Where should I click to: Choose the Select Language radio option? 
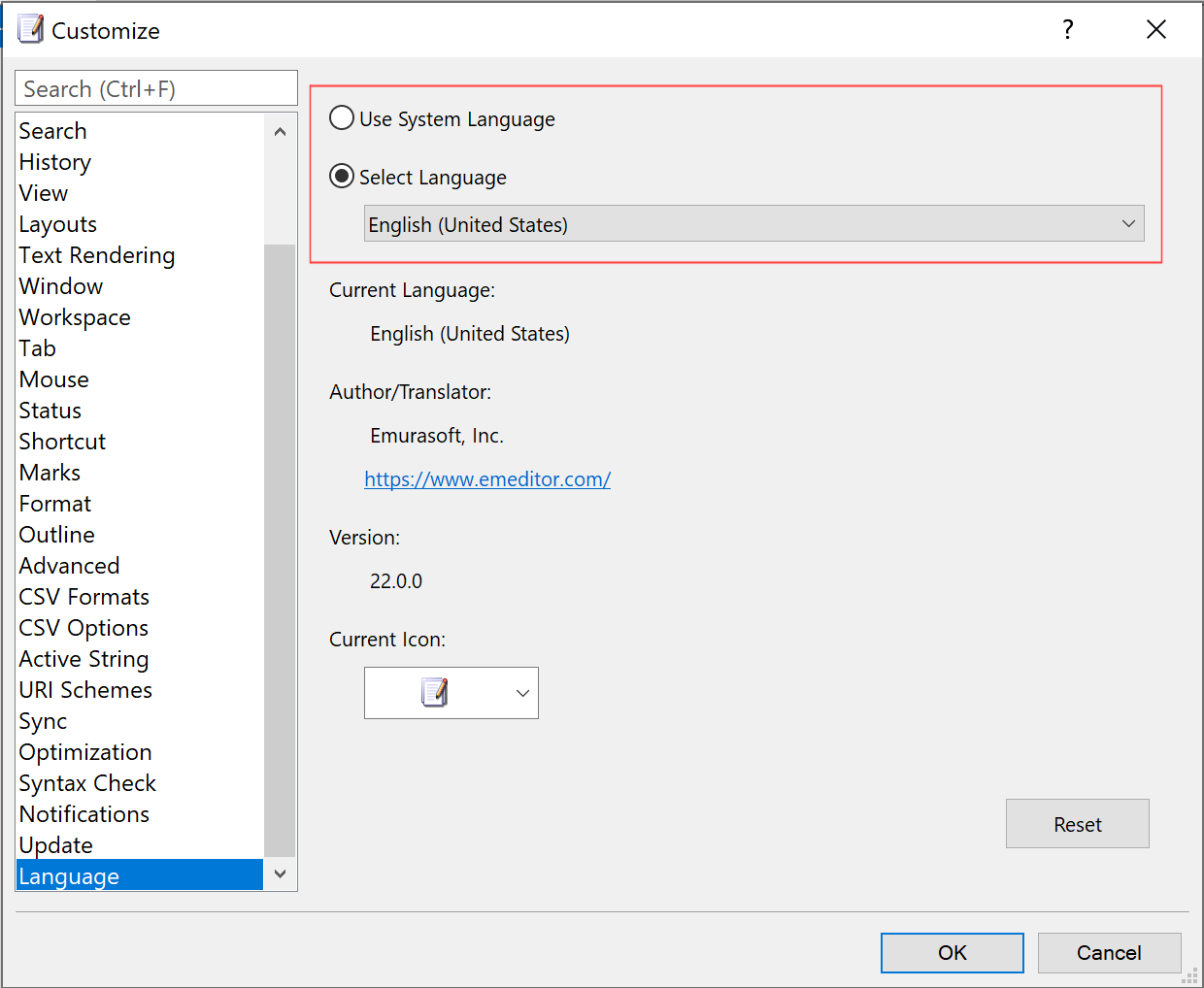click(418, 177)
